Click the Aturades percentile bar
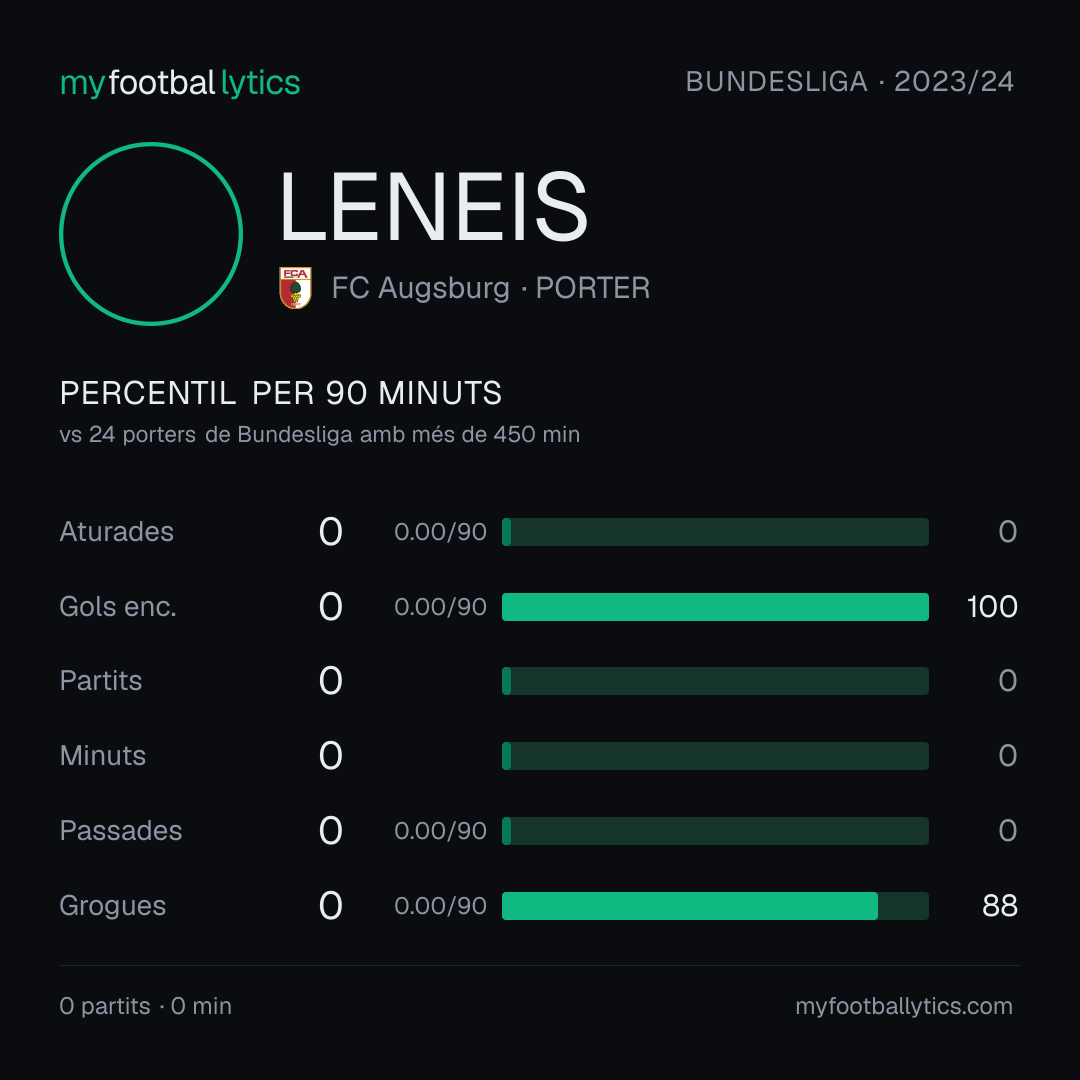The height and width of the screenshot is (1080, 1080). click(x=715, y=532)
